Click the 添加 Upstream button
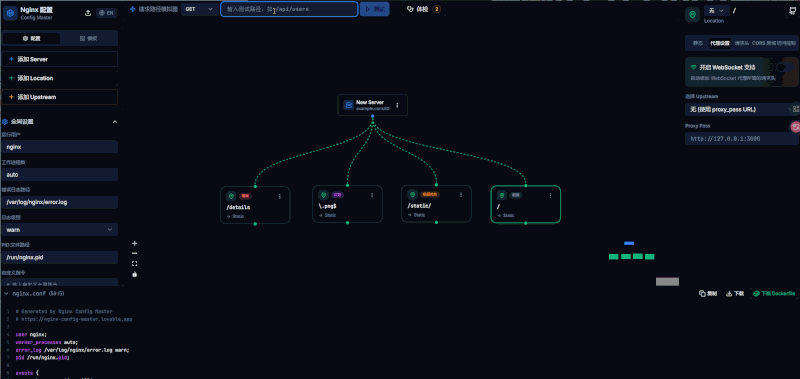 [60, 97]
